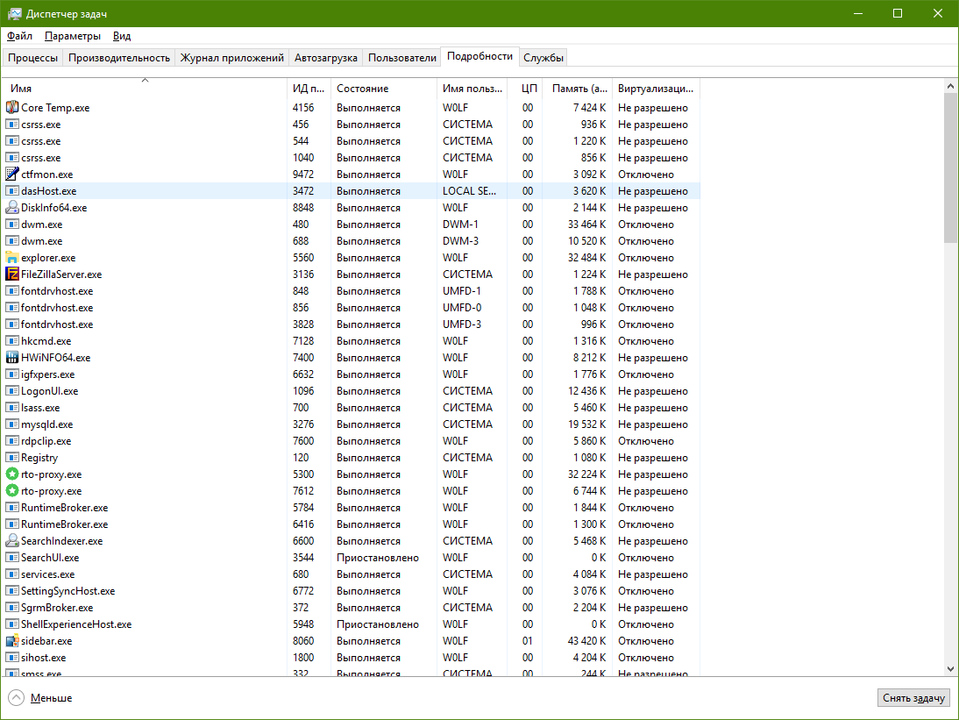959x720 pixels.
Task: Click the Registry process icon
Action: coord(12,458)
